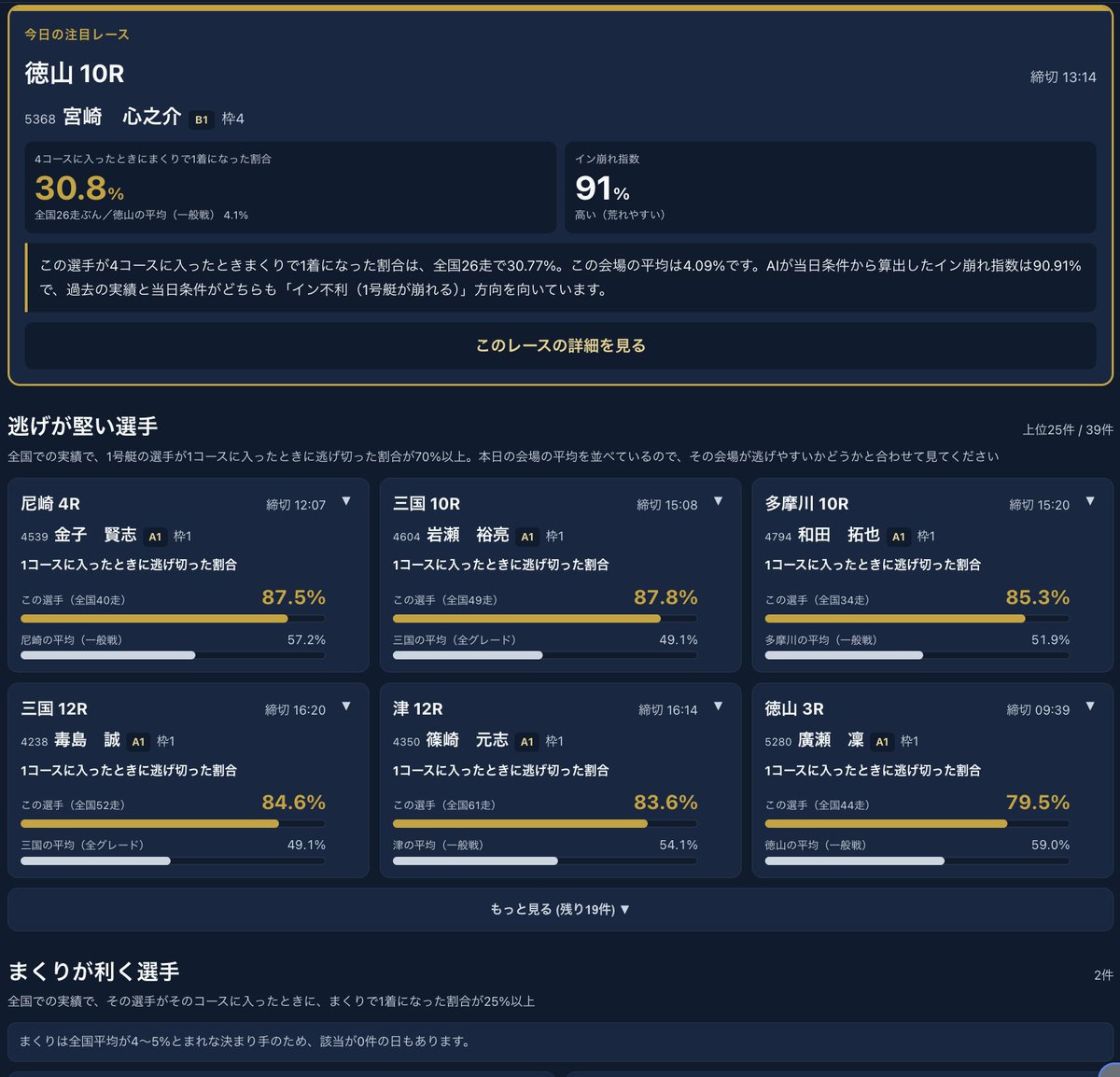Screen dimensions: 1120x1077
Task: Click the 徳山 3R card title
Action: pos(794,709)
